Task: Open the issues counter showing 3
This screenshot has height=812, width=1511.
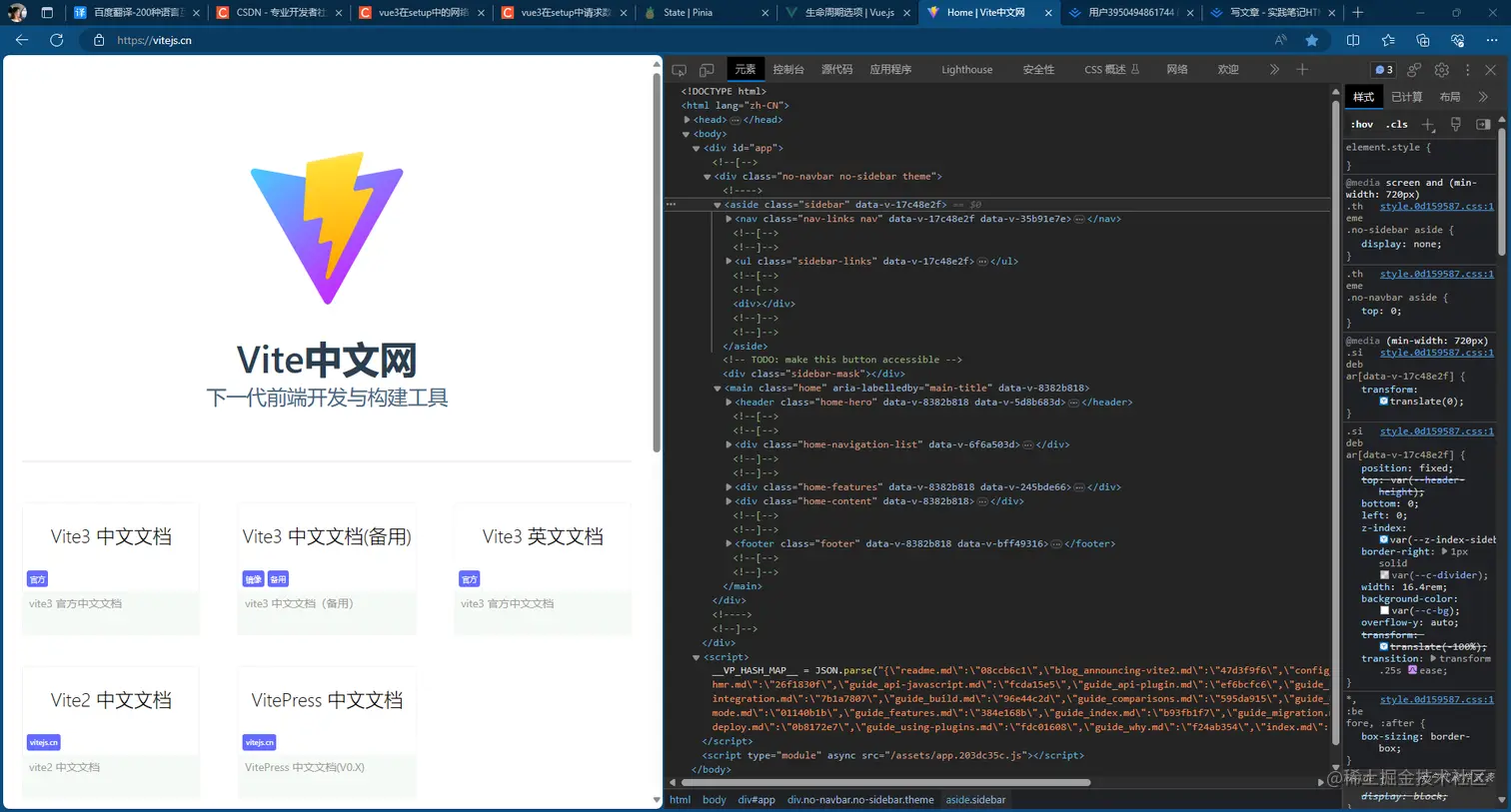Action: [1381, 69]
